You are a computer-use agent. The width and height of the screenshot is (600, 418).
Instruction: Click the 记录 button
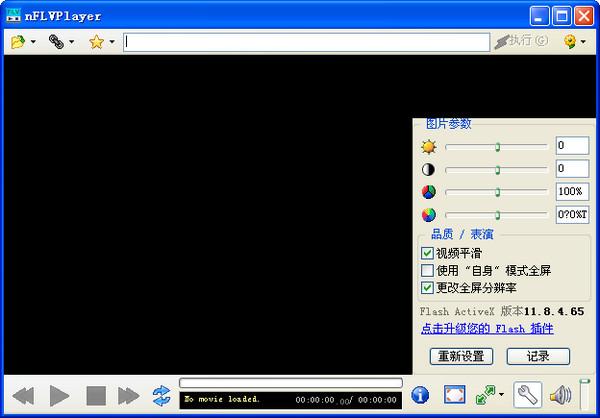[538, 356]
